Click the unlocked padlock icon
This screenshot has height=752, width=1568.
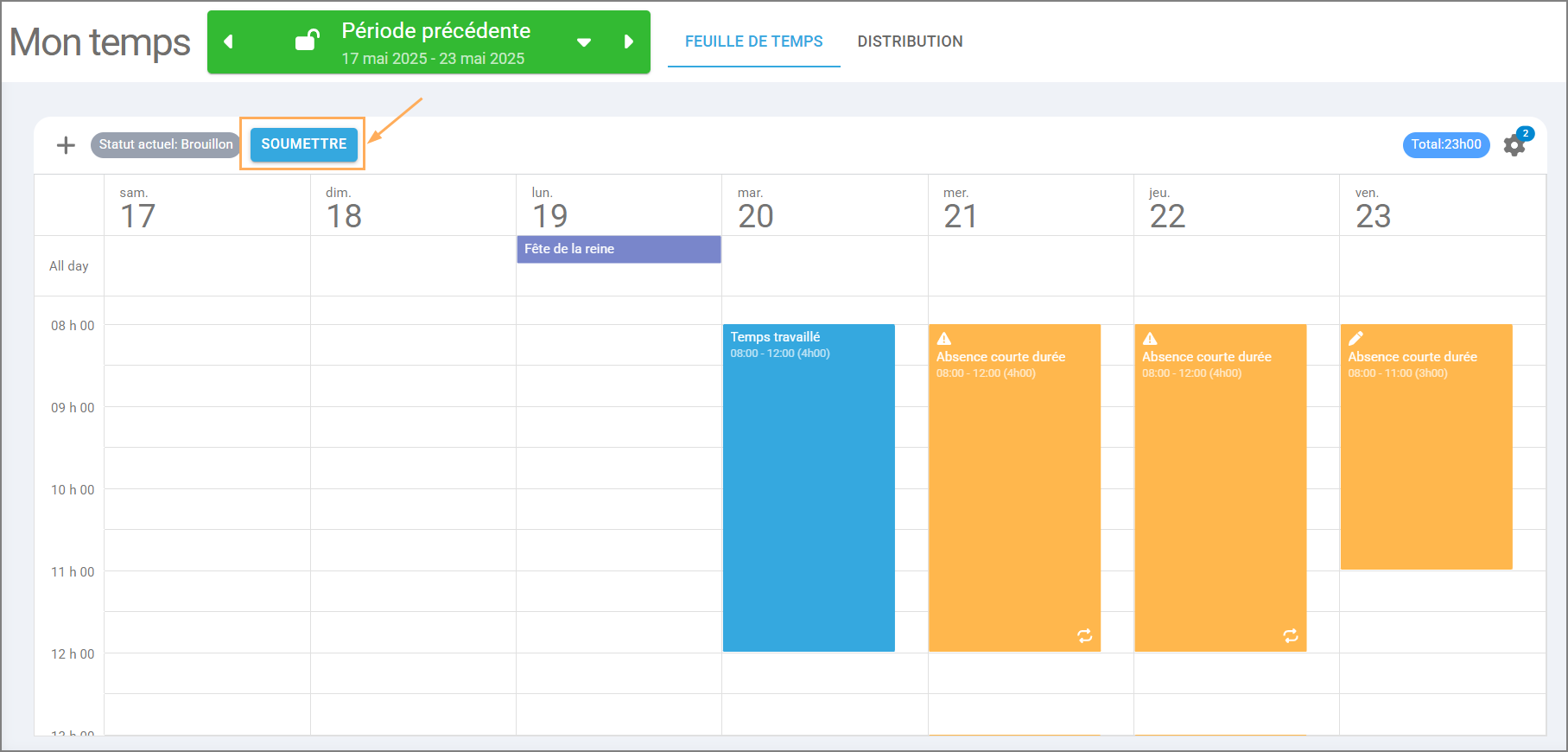click(307, 41)
